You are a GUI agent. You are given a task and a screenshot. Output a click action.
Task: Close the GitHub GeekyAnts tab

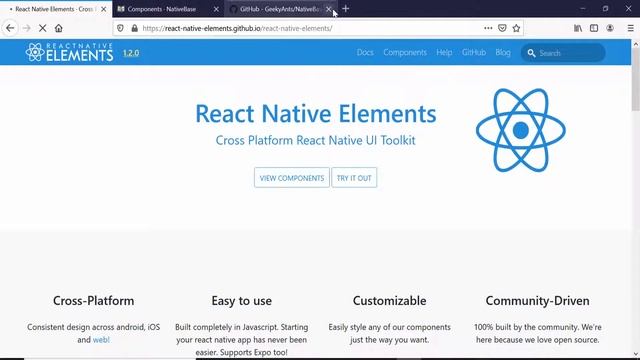pos(329,9)
